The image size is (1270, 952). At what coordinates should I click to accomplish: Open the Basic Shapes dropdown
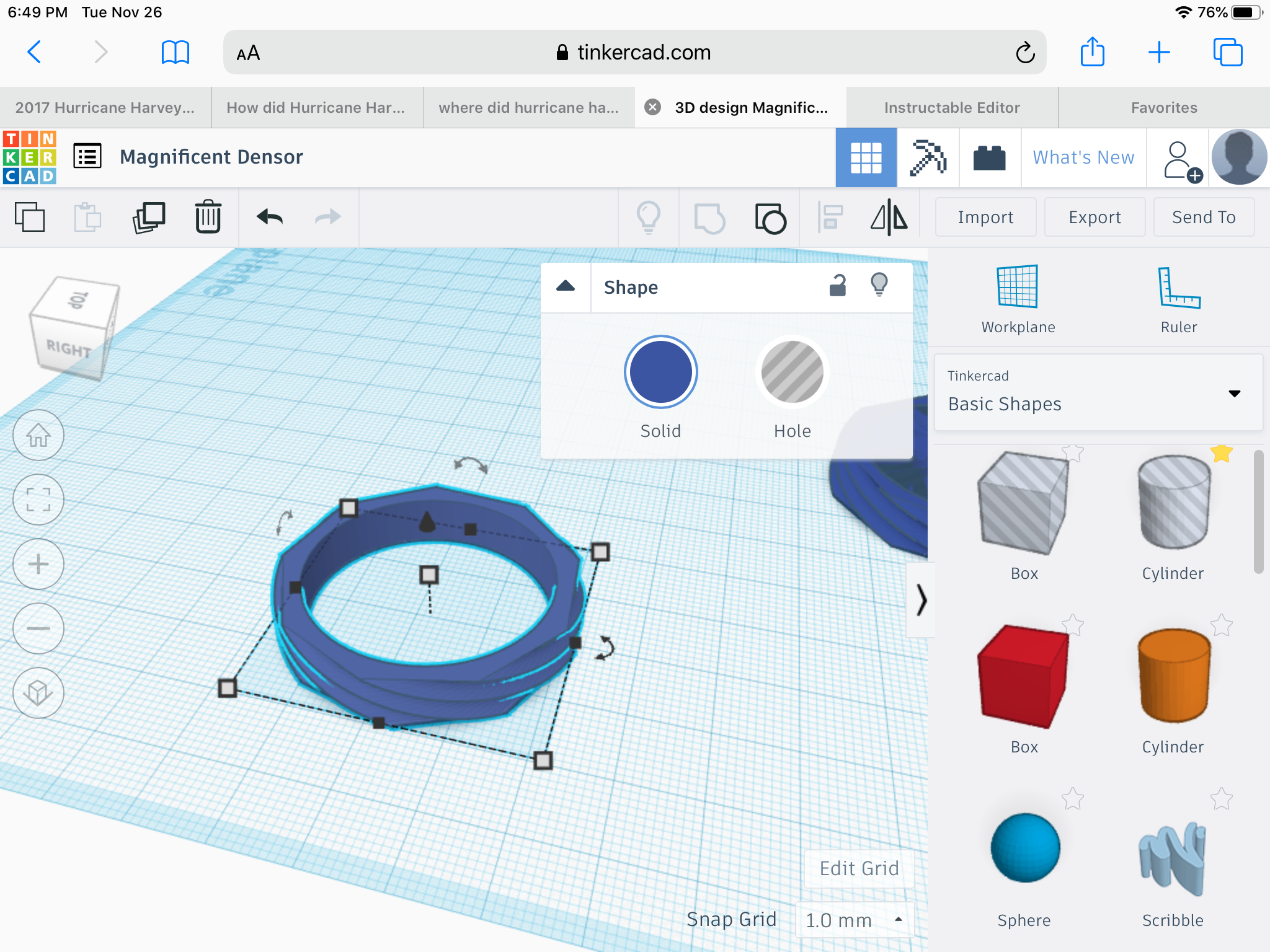(x=1098, y=392)
